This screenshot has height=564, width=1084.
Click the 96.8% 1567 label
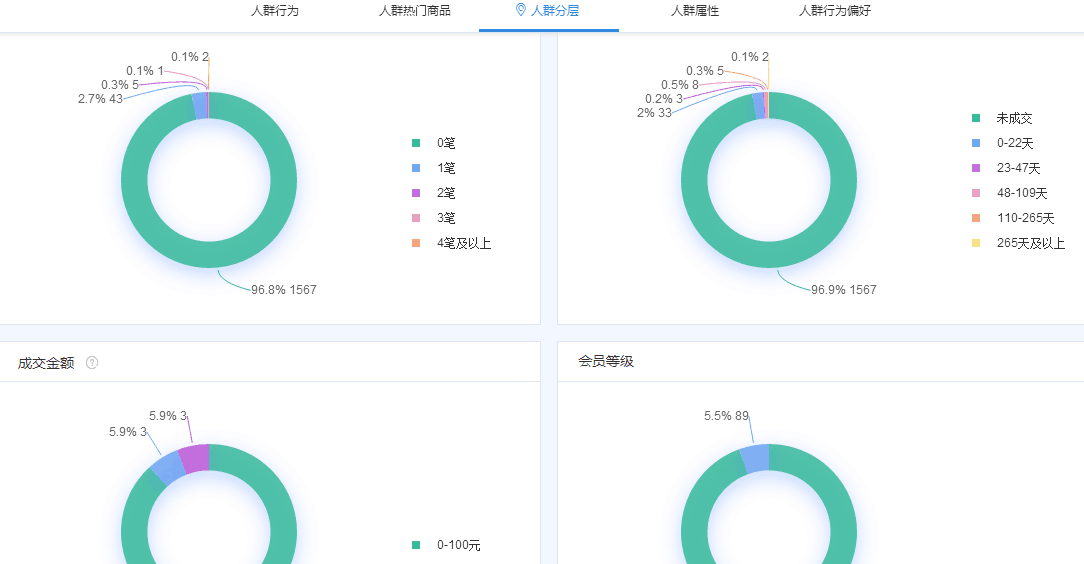[283, 290]
